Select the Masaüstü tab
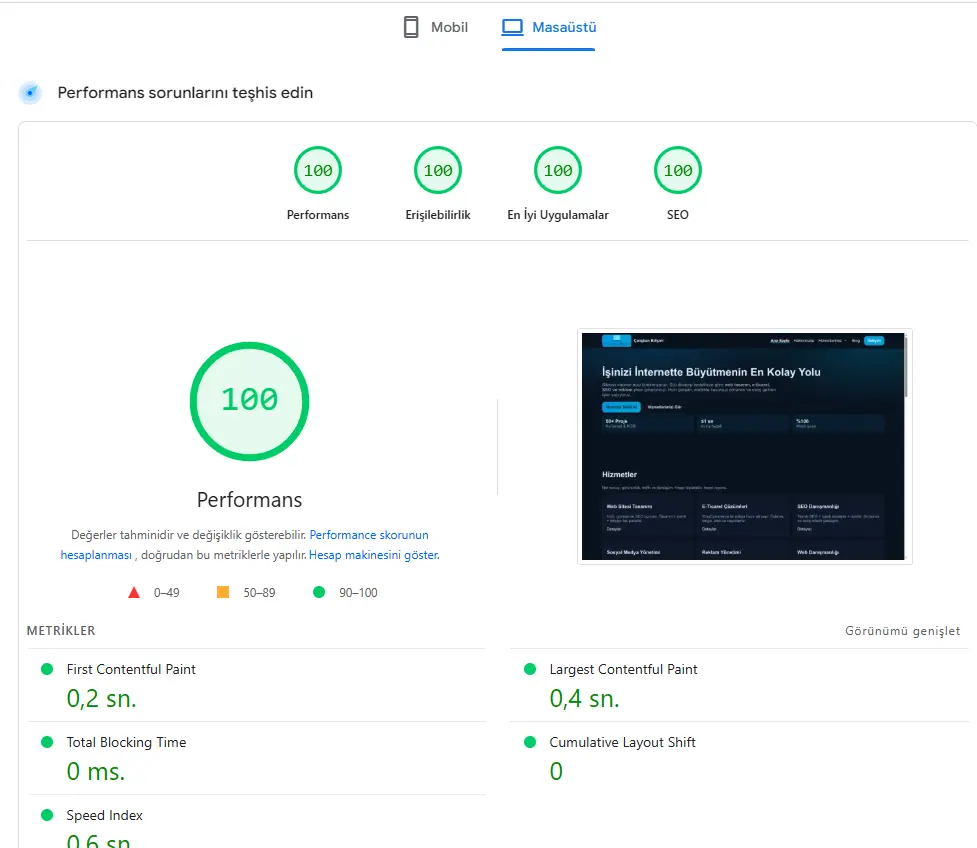 click(548, 27)
